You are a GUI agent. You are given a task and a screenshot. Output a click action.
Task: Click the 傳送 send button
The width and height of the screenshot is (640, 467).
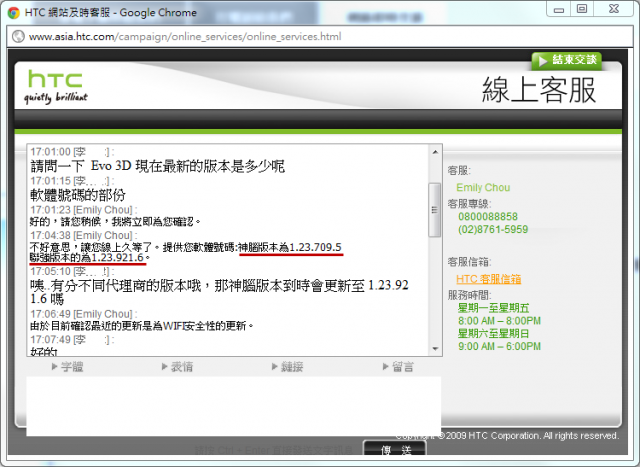395,448
